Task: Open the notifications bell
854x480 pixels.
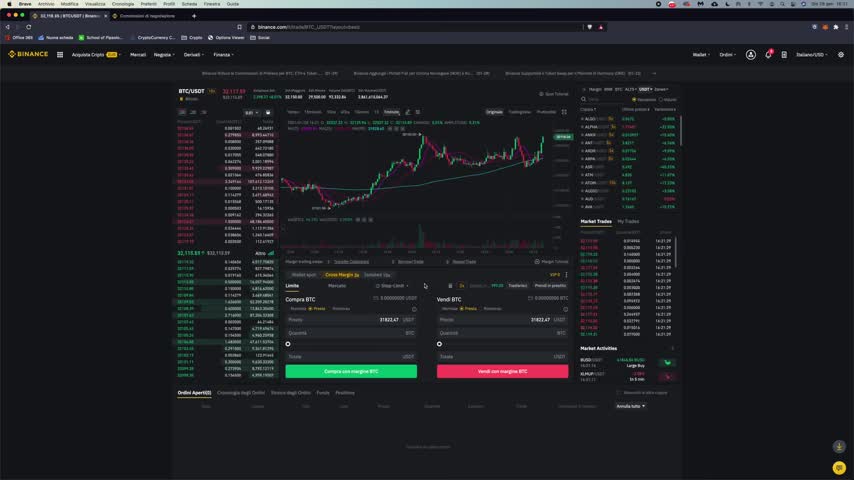Action: click(x=768, y=54)
